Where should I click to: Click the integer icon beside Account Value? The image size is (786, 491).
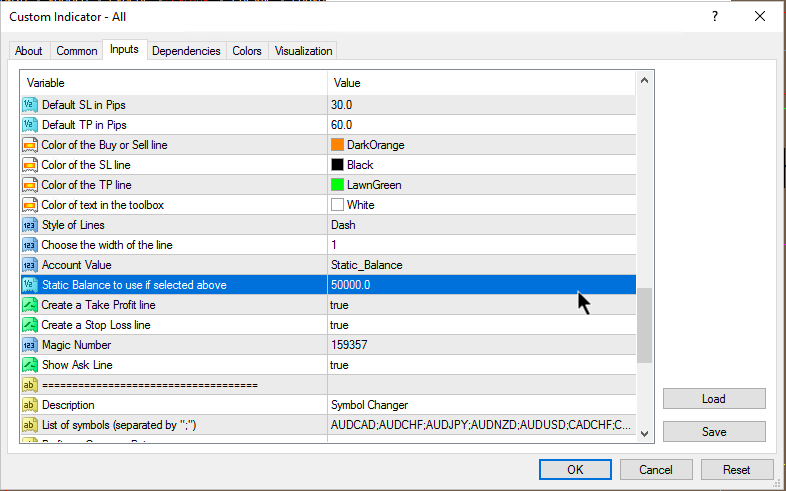click(x=30, y=265)
